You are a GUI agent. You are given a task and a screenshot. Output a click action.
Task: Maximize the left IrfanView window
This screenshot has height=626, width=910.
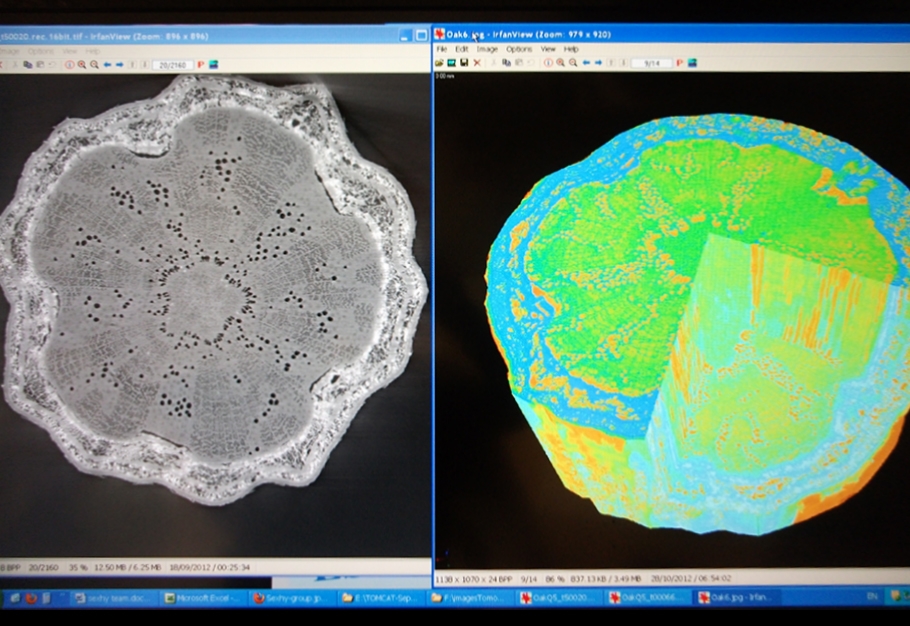pos(420,35)
